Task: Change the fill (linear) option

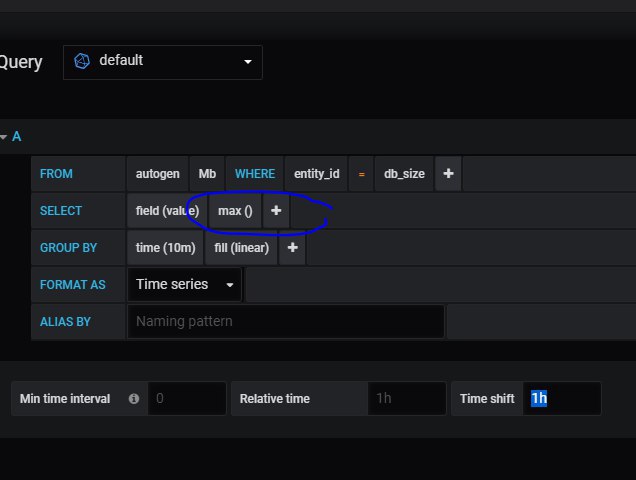Action: tap(241, 248)
